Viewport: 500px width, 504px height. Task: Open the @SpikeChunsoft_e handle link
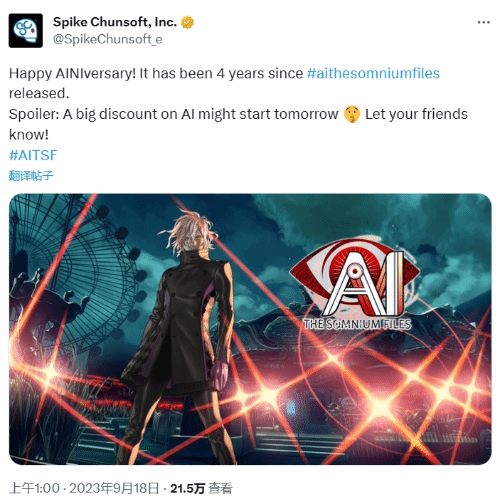click(x=108, y=39)
